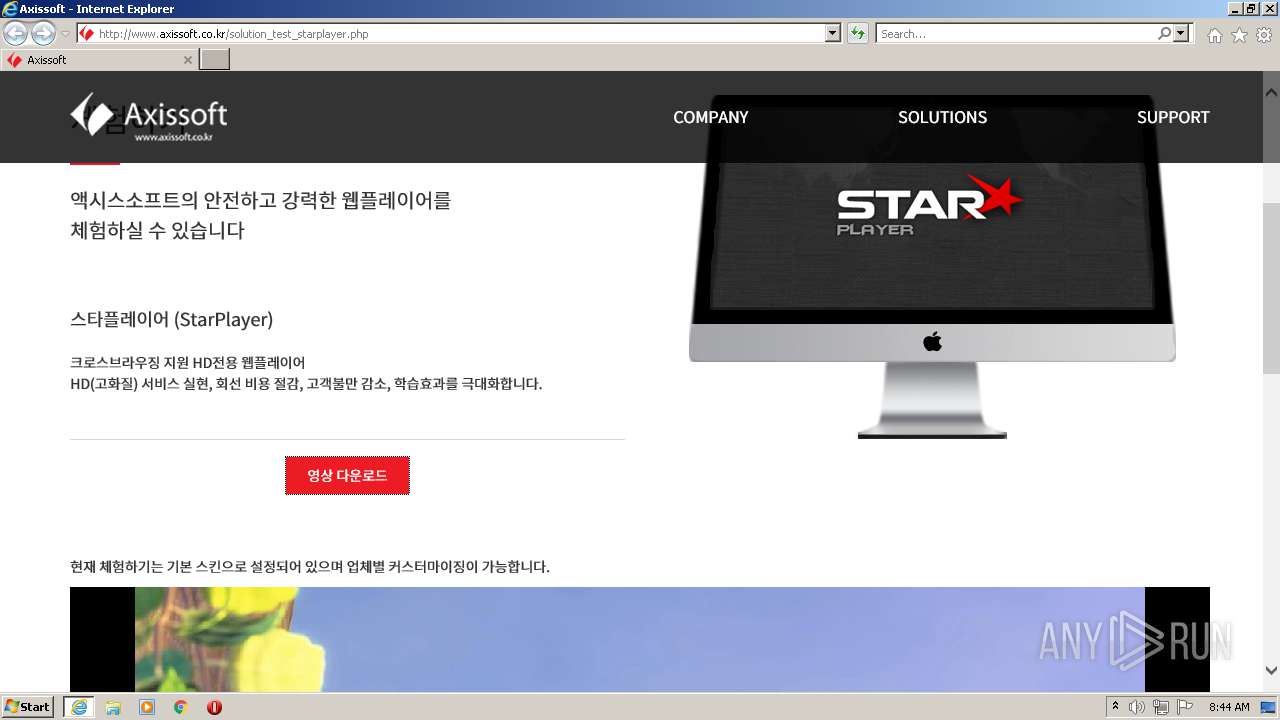Viewport: 1280px width, 720px height.
Task: Minimize the Internet Explorer window
Action: (1235, 9)
